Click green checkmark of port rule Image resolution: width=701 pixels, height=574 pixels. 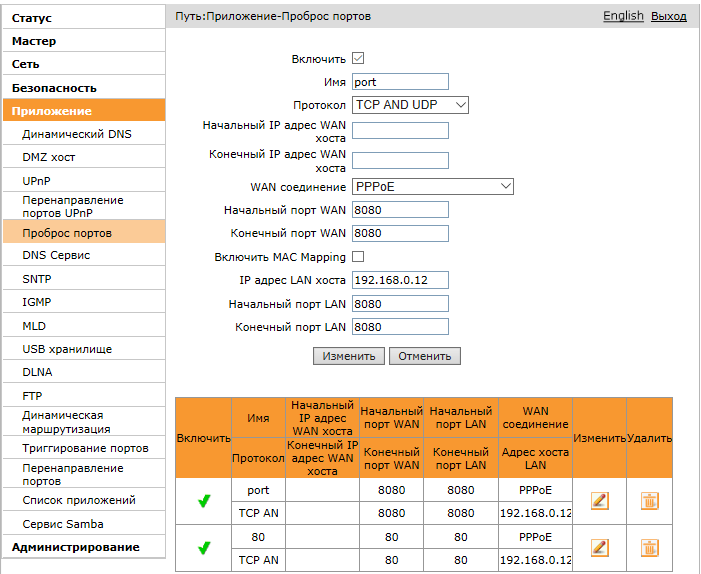tap(204, 501)
